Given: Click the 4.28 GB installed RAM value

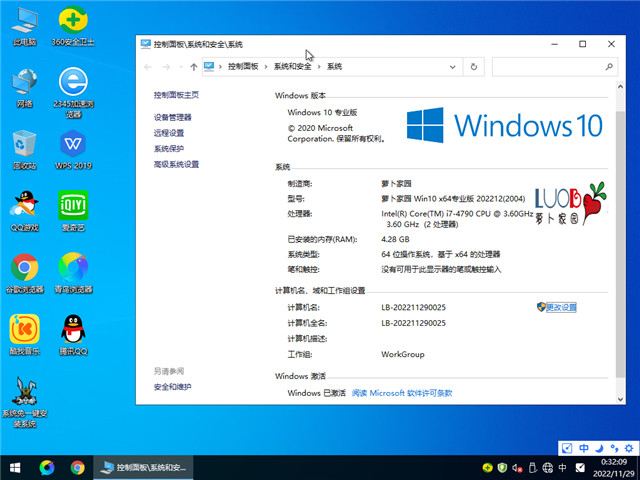Looking at the screenshot, I should pos(395,239).
